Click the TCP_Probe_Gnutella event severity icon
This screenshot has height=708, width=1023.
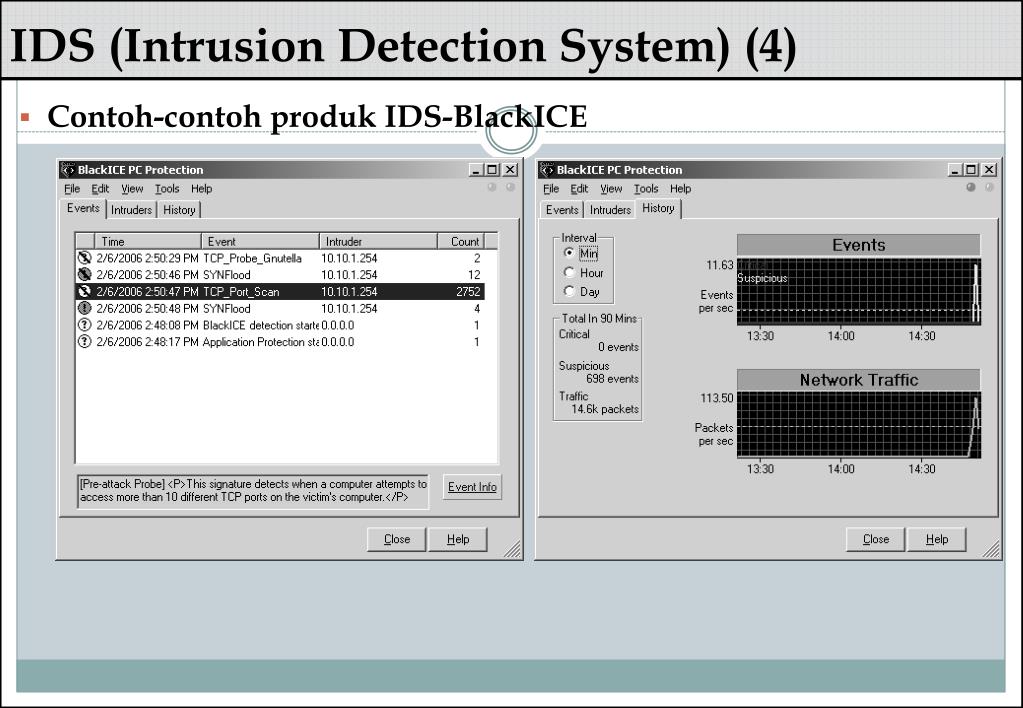(84, 258)
